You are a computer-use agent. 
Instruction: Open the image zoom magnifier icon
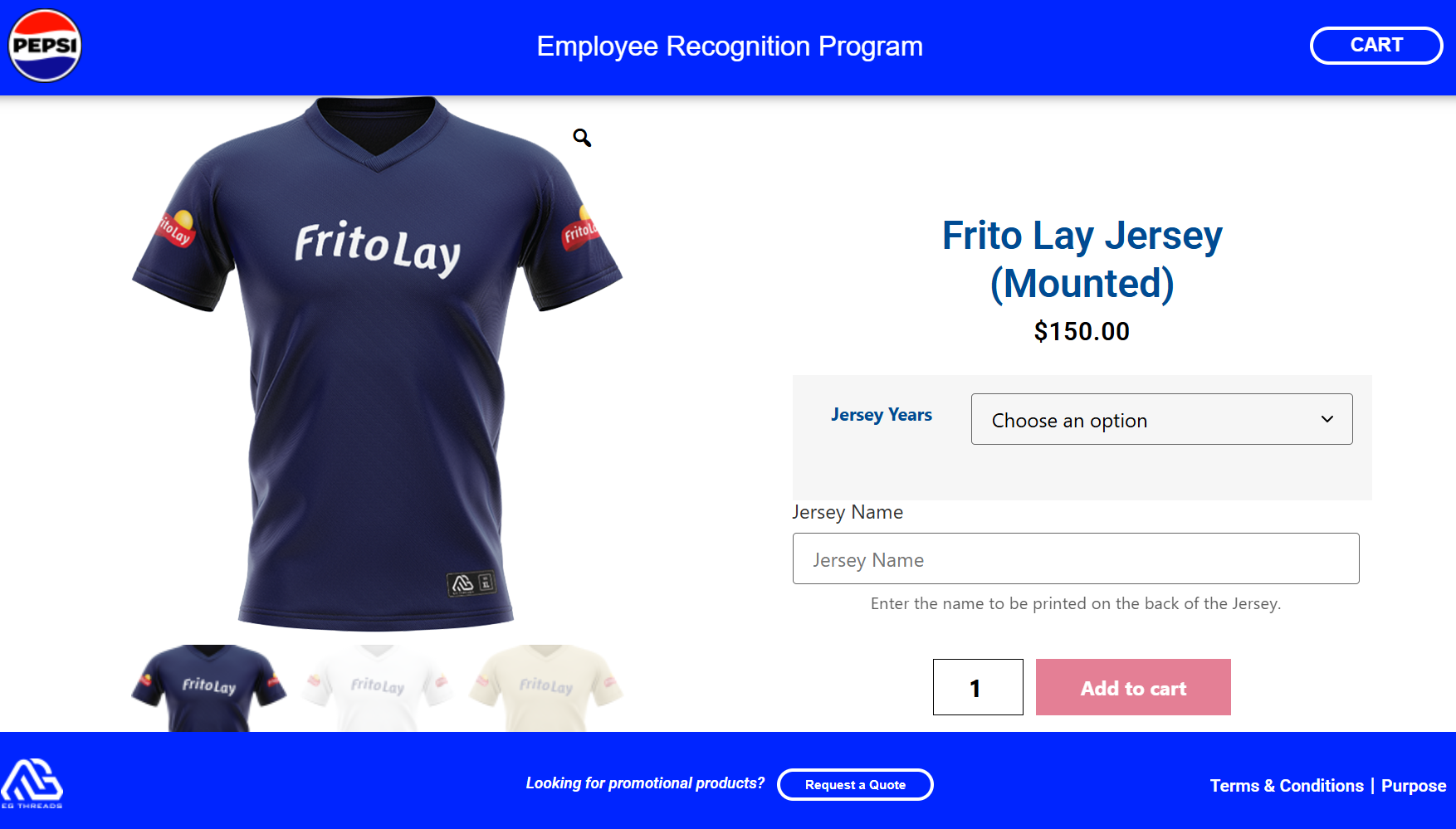[582, 138]
